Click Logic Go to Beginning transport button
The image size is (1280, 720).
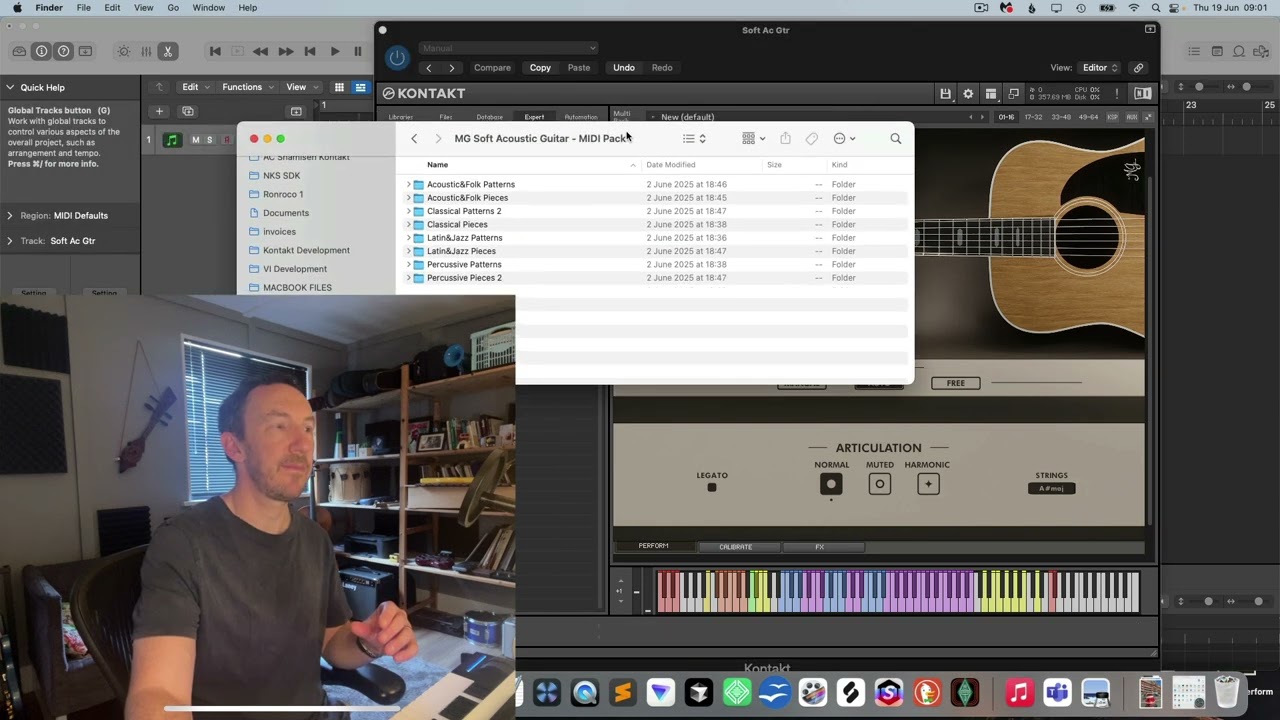215,51
